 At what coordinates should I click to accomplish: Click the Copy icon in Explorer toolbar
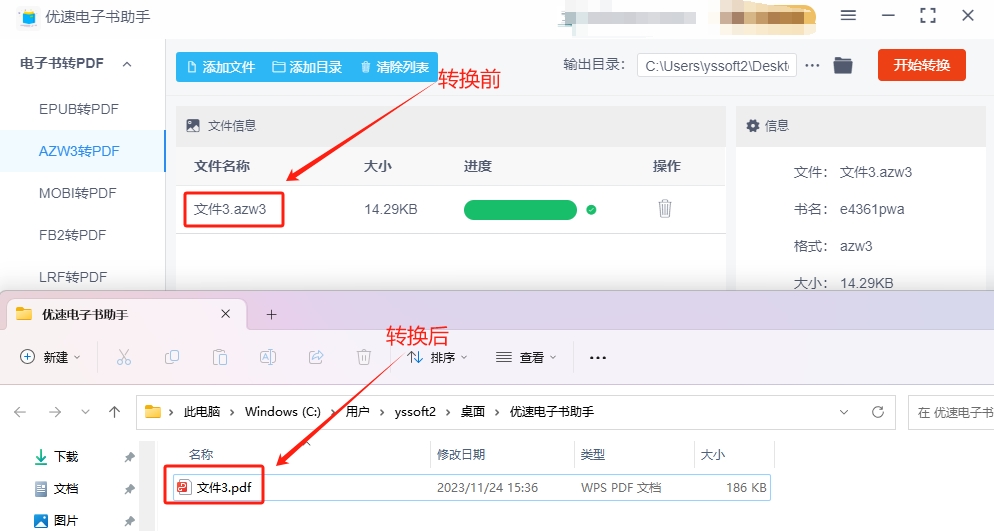(x=171, y=357)
